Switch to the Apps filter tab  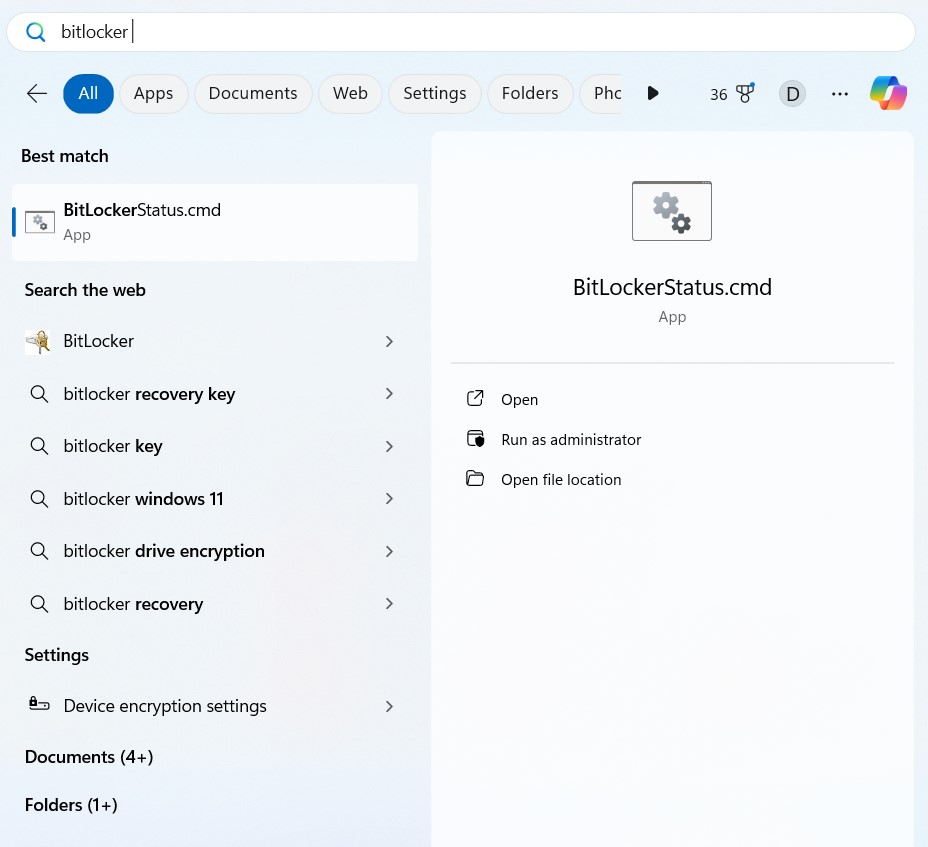[153, 94]
